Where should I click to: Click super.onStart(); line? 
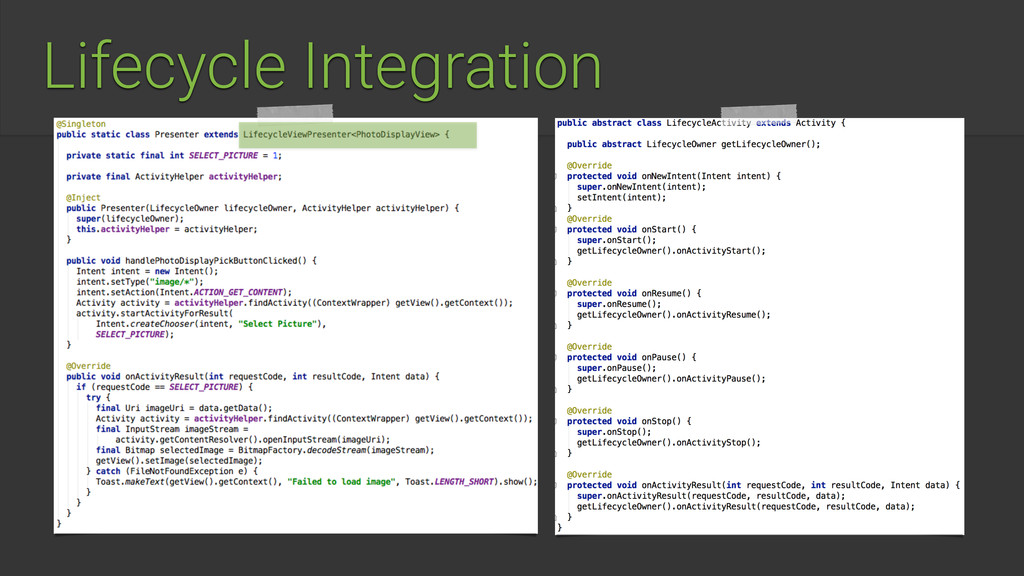click(x=616, y=240)
